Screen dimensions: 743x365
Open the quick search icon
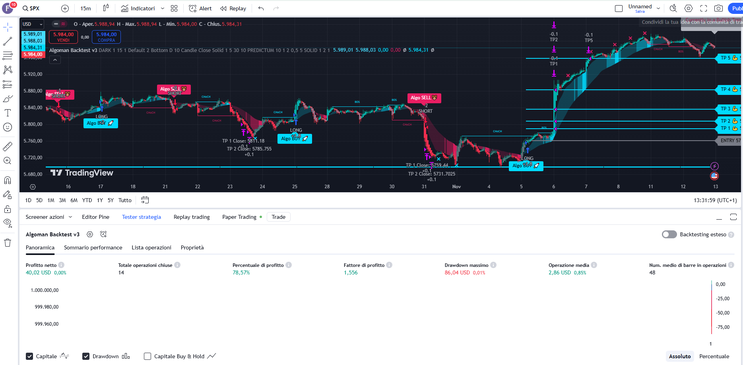click(673, 9)
